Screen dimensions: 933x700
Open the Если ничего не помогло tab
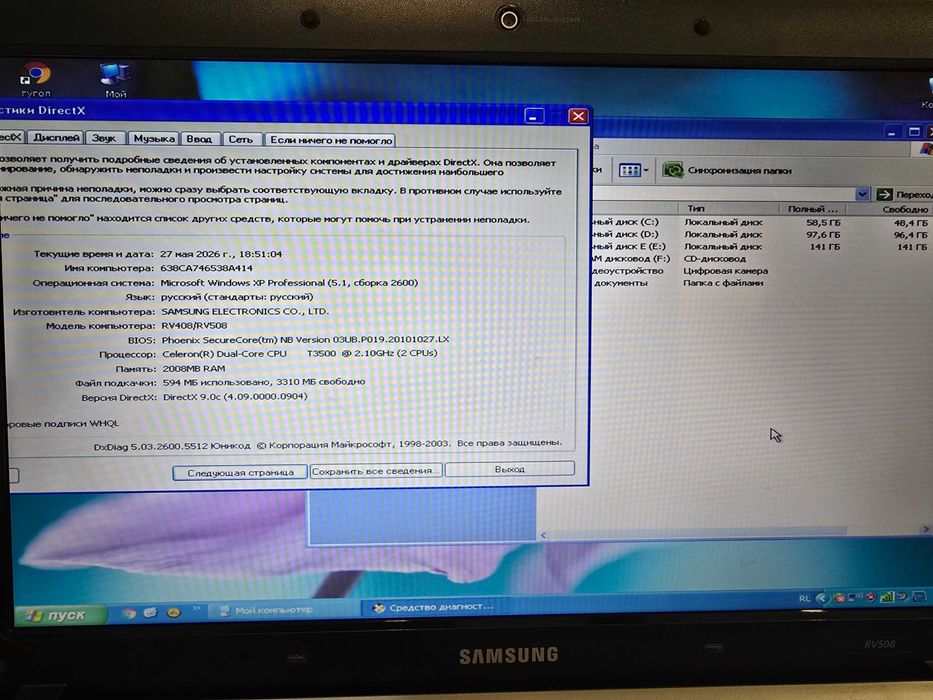[x=330, y=140]
